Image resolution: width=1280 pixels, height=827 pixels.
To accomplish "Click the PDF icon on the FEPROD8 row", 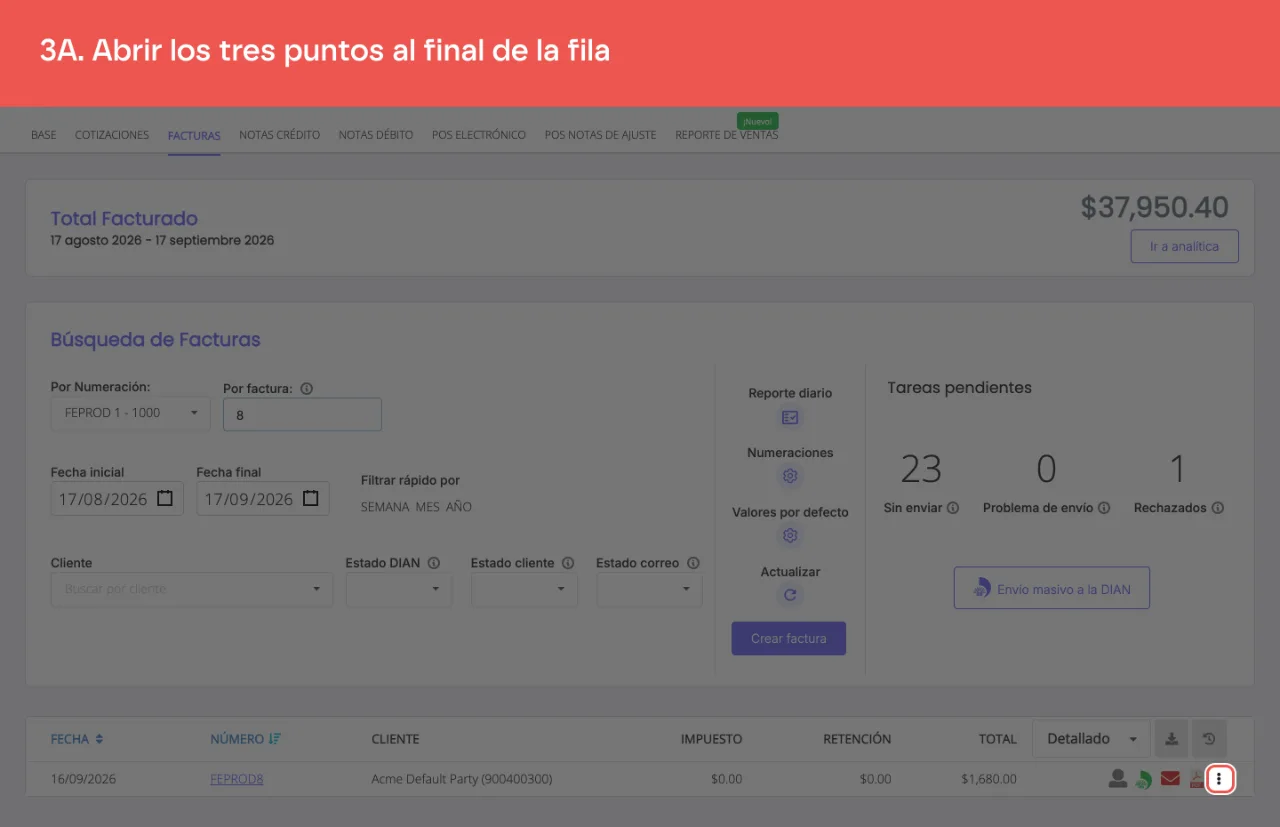I will tap(1196, 779).
